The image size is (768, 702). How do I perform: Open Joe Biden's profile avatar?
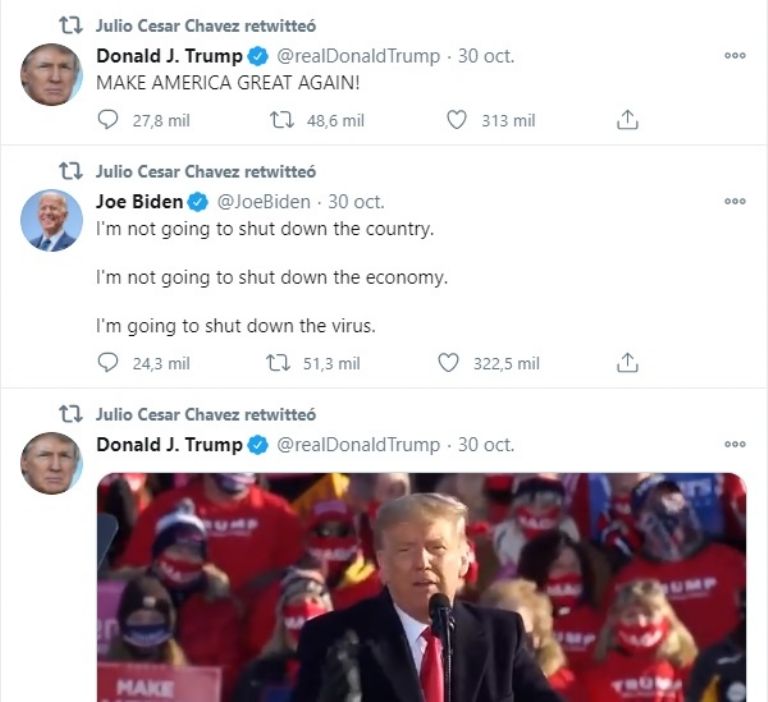51,220
